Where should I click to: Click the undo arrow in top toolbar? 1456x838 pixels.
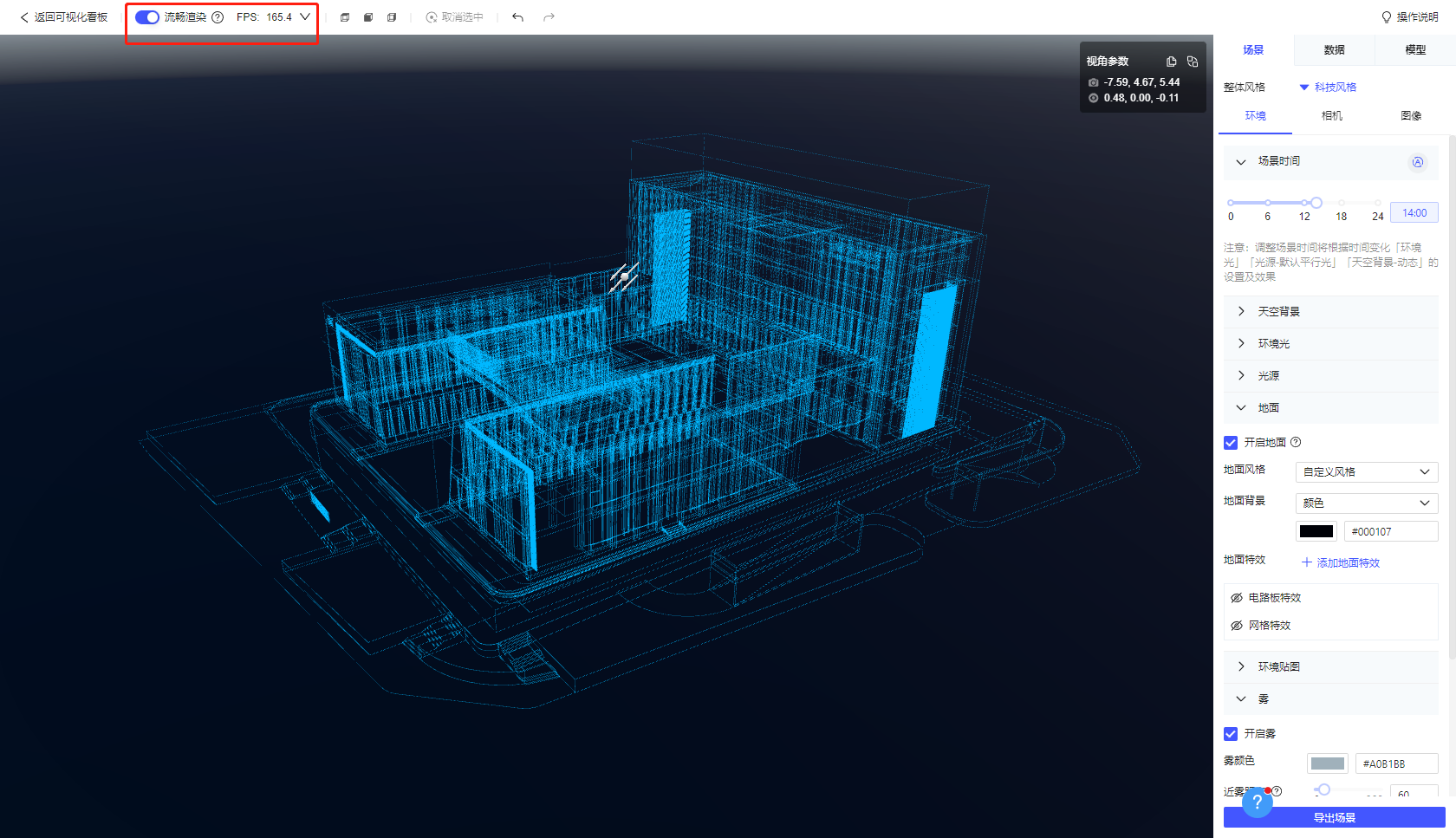pos(517,17)
